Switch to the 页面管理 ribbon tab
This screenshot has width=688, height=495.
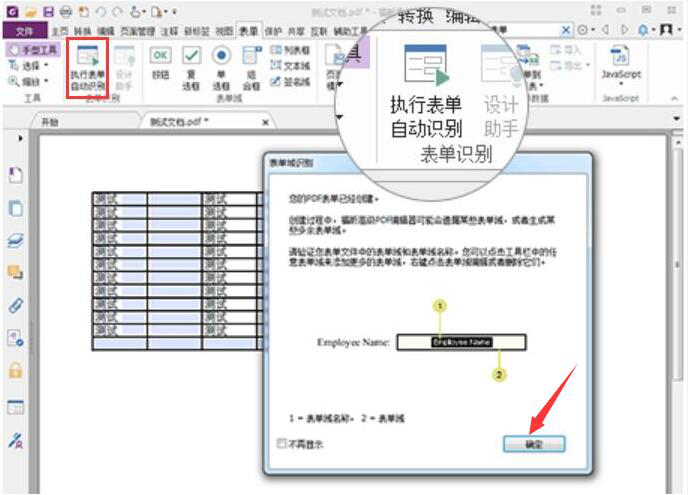point(137,31)
